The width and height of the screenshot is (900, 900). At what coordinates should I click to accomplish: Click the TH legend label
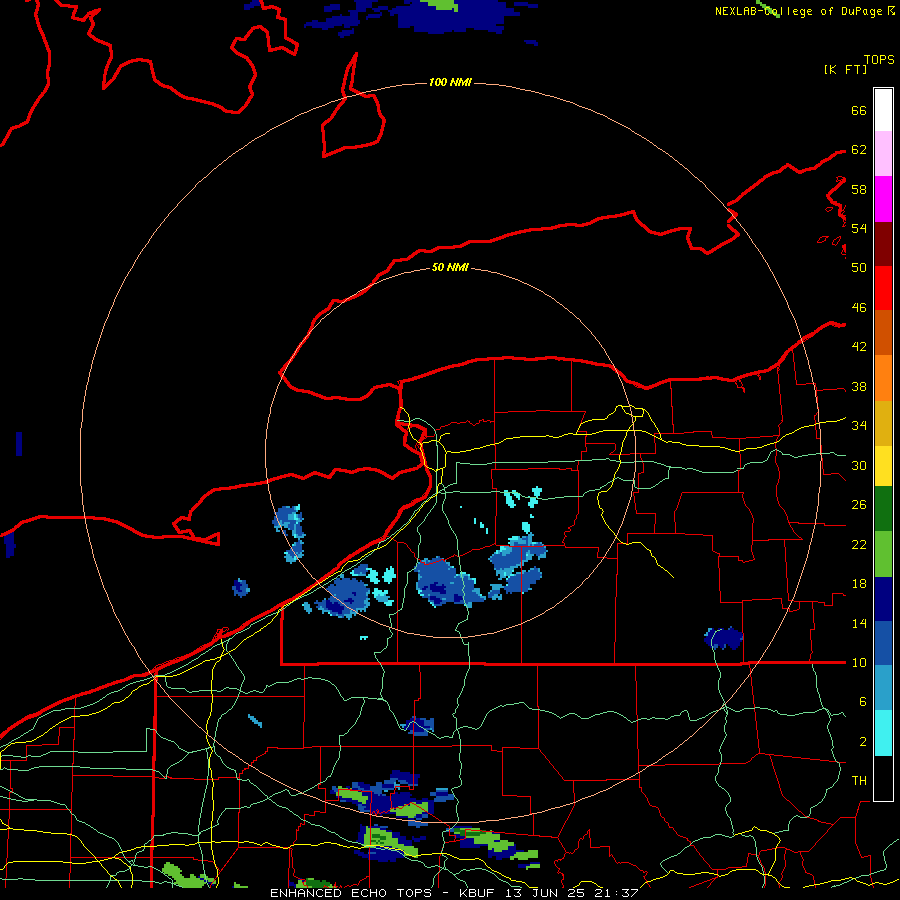(859, 781)
